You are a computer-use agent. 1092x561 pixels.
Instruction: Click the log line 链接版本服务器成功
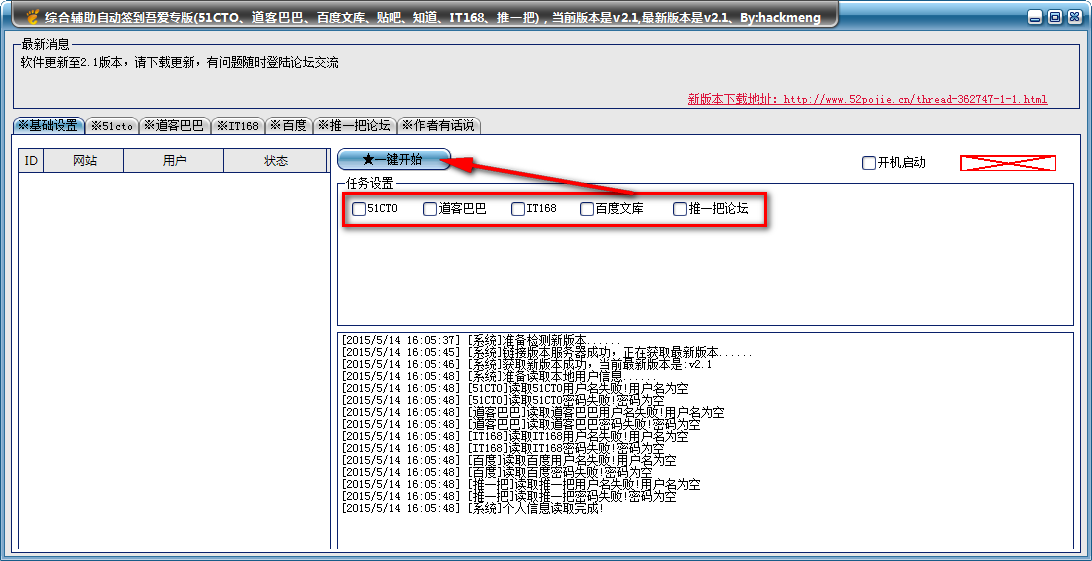click(547, 352)
